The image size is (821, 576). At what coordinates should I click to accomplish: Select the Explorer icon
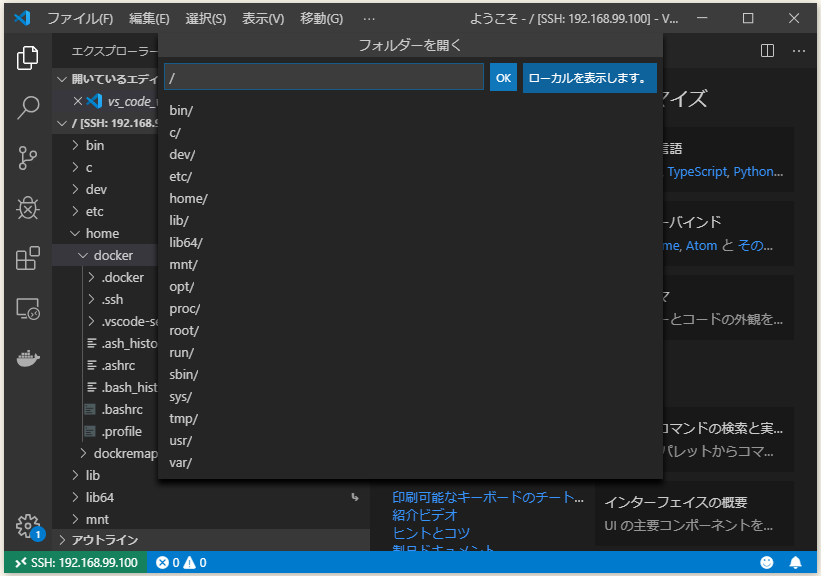pos(27,58)
